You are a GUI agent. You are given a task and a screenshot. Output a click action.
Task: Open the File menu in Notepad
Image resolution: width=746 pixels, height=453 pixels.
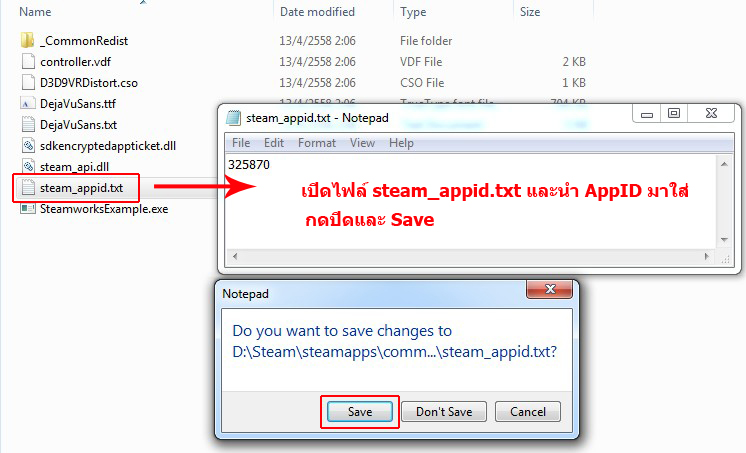tap(241, 143)
